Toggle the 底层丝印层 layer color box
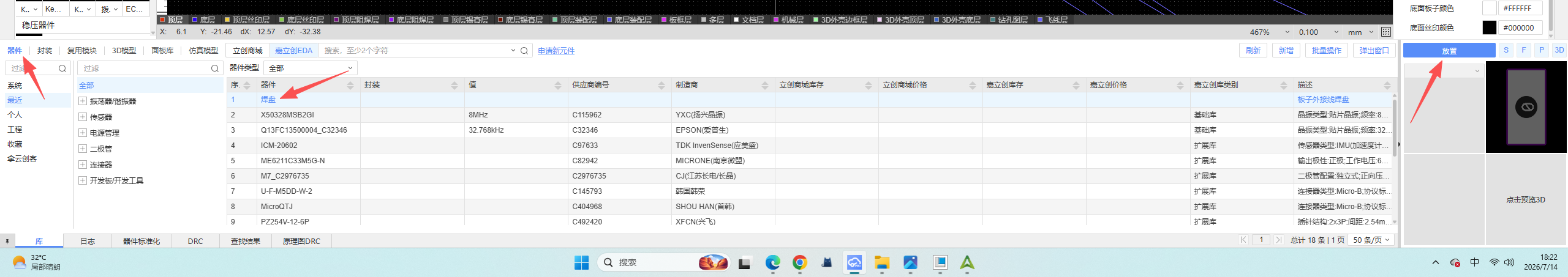The height and width of the screenshot is (277, 1568). [282, 20]
